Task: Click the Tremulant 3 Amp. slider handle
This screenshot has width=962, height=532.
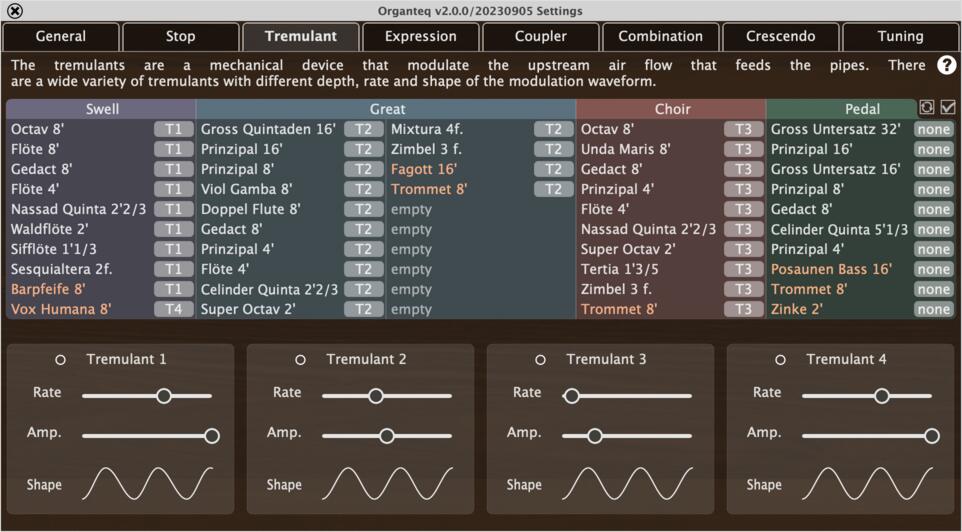Action: (594, 436)
